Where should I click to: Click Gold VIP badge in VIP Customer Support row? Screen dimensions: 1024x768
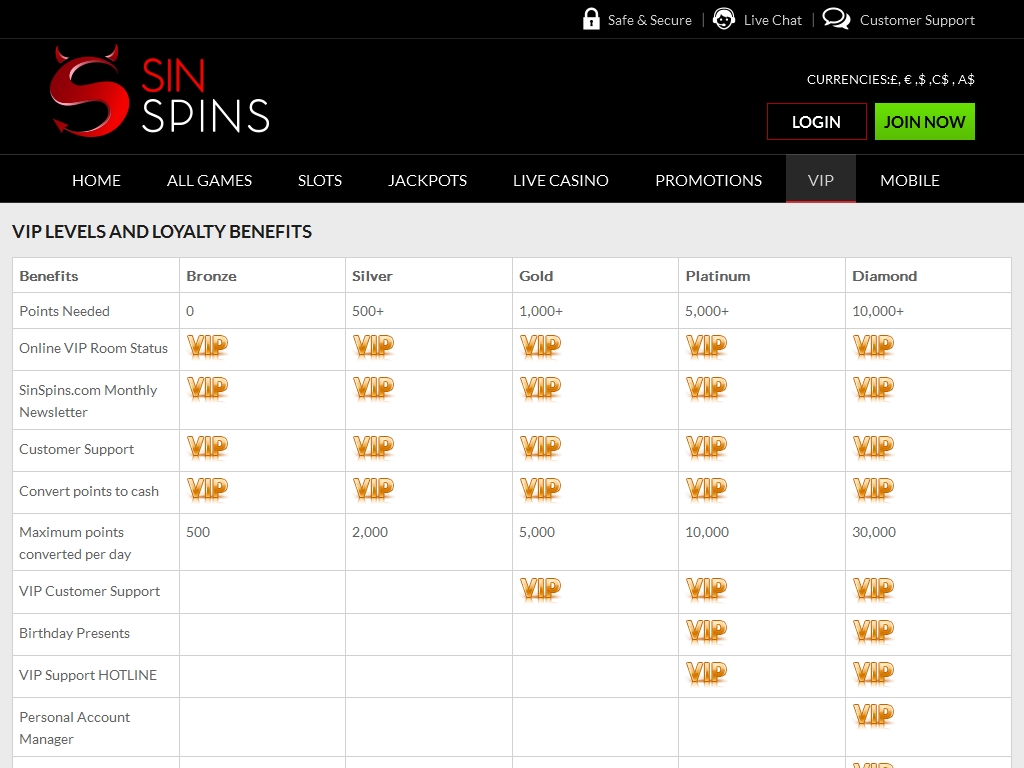pyautogui.click(x=540, y=590)
